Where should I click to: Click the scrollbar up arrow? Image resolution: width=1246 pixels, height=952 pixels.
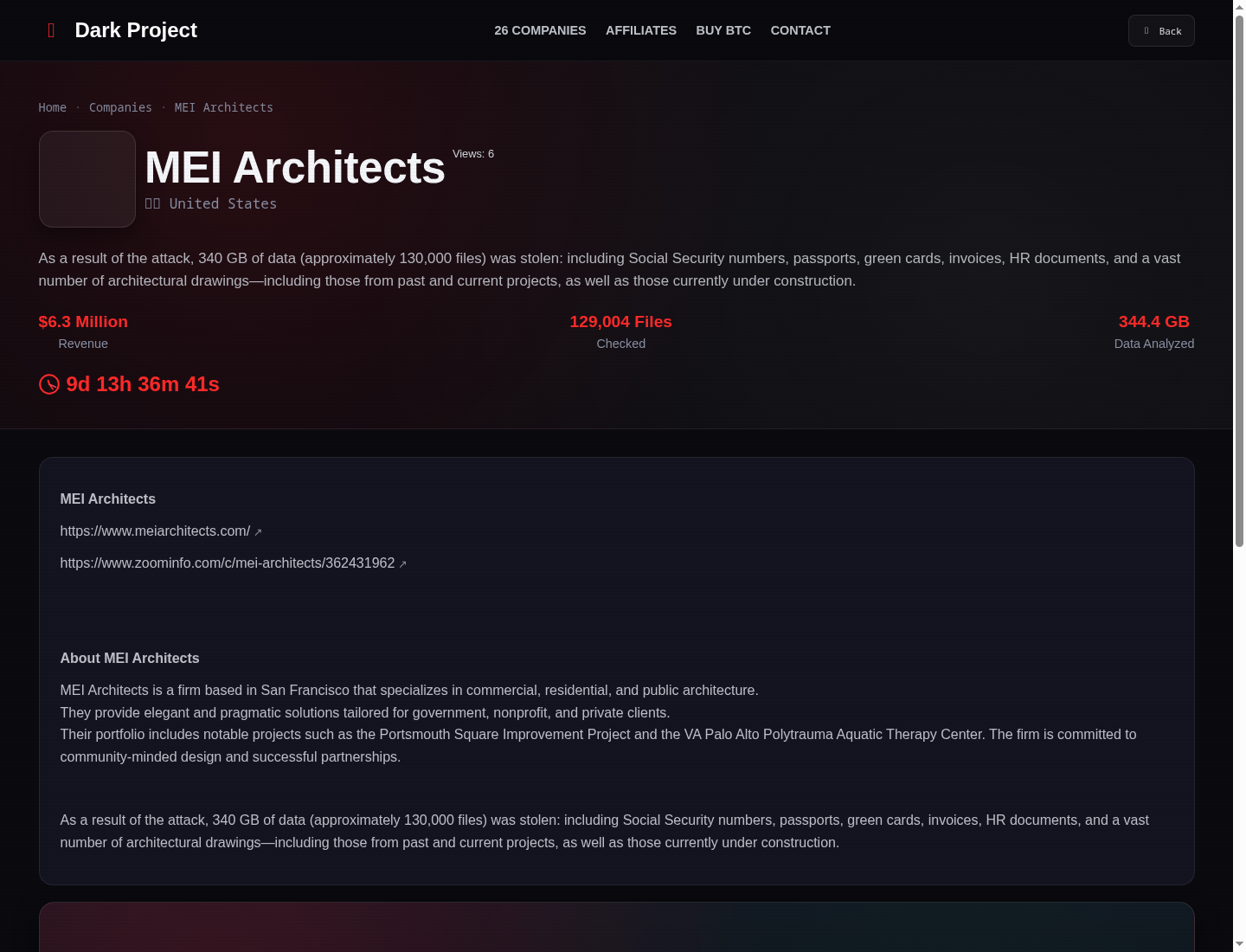[1239, 7]
